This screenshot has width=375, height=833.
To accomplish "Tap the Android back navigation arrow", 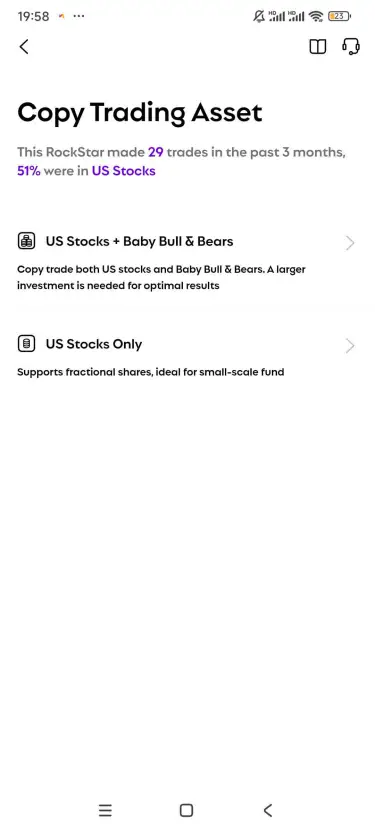I will click(x=268, y=810).
